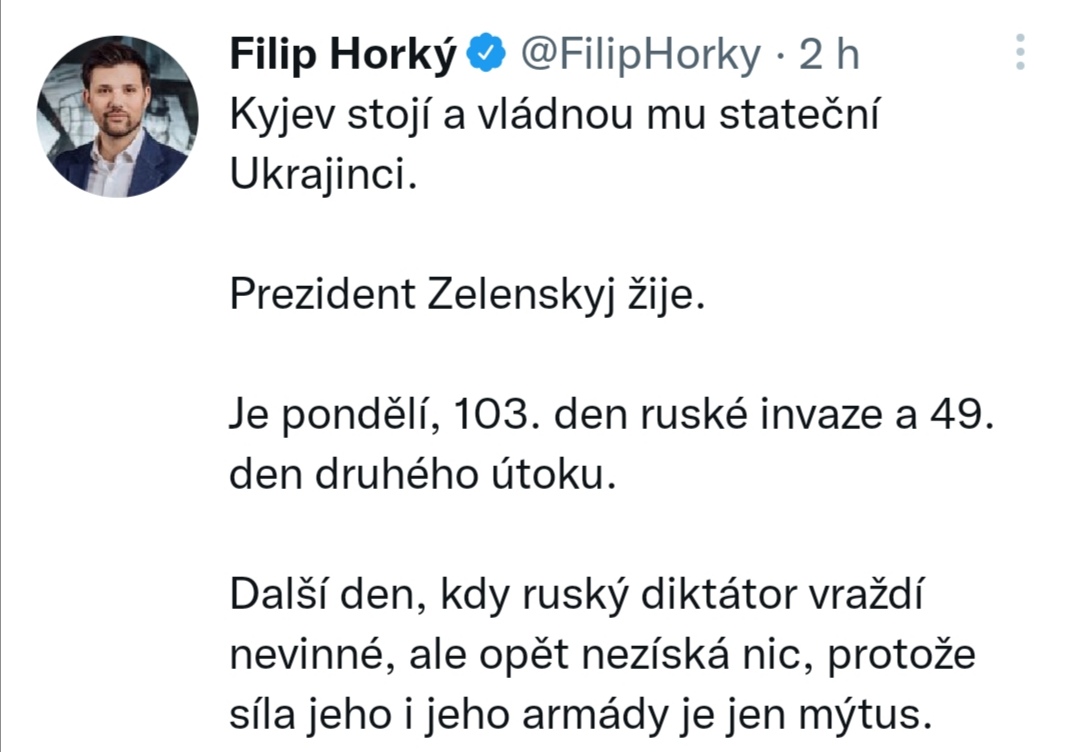1080x752 pixels.
Task: Open the tweet's three-dot more menu
Action: pos(1020,52)
